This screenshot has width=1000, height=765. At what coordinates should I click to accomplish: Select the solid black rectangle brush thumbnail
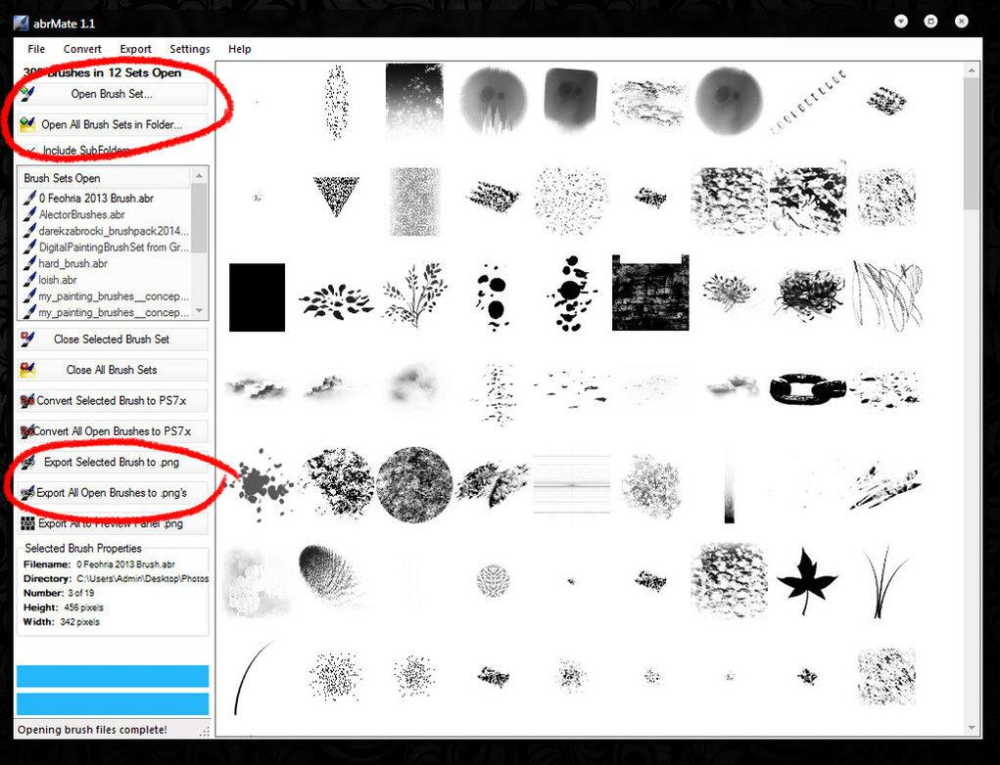pyautogui.click(x=257, y=297)
